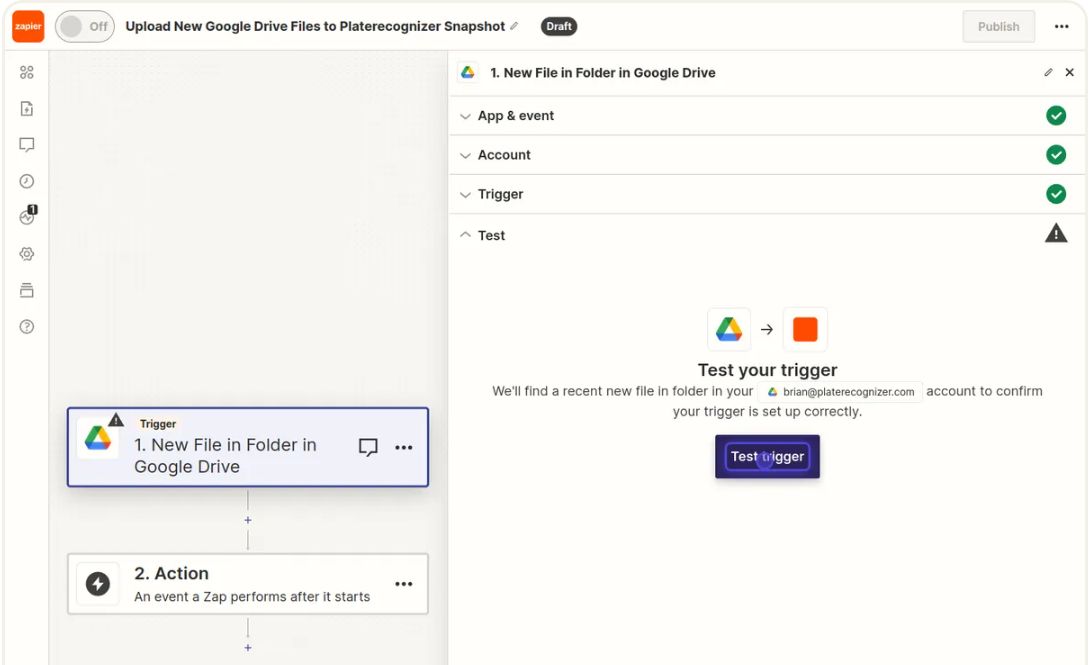The image size is (1089, 665).
Task: Expand the Account section
Action: [x=504, y=155]
